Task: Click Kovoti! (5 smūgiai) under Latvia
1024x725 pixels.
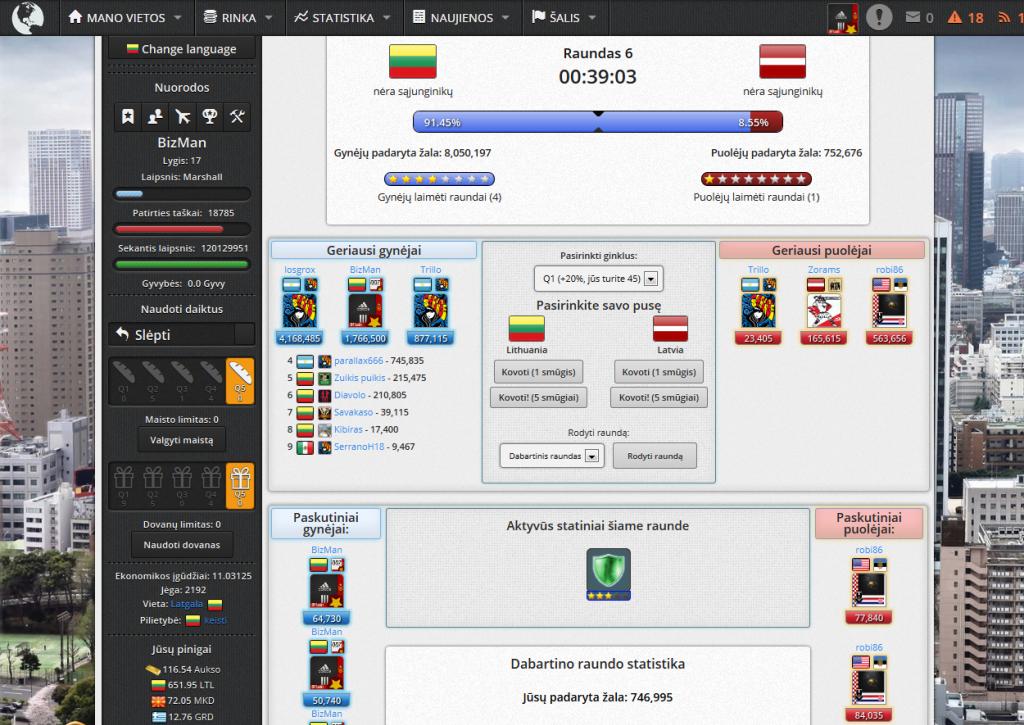Action: [659, 398]
